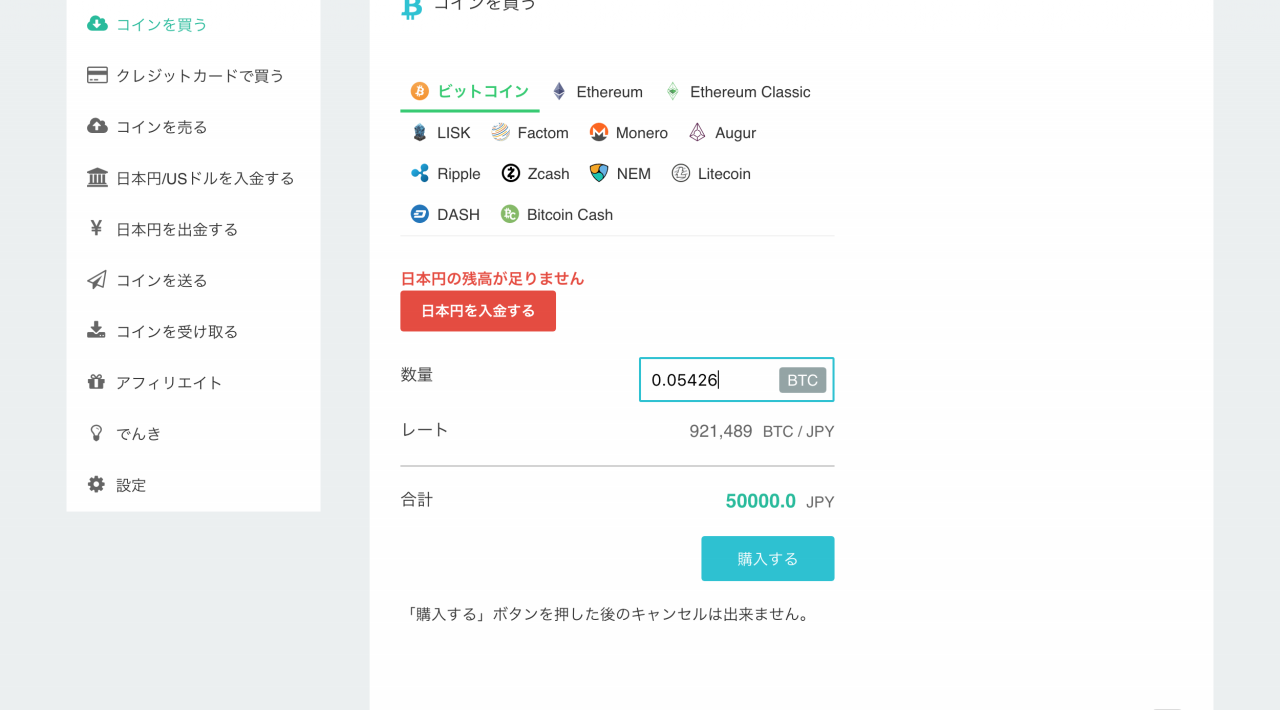Click the black Zcash logo icon
The height and width of the screenshot is (710, 1280).
click(510, 173)
